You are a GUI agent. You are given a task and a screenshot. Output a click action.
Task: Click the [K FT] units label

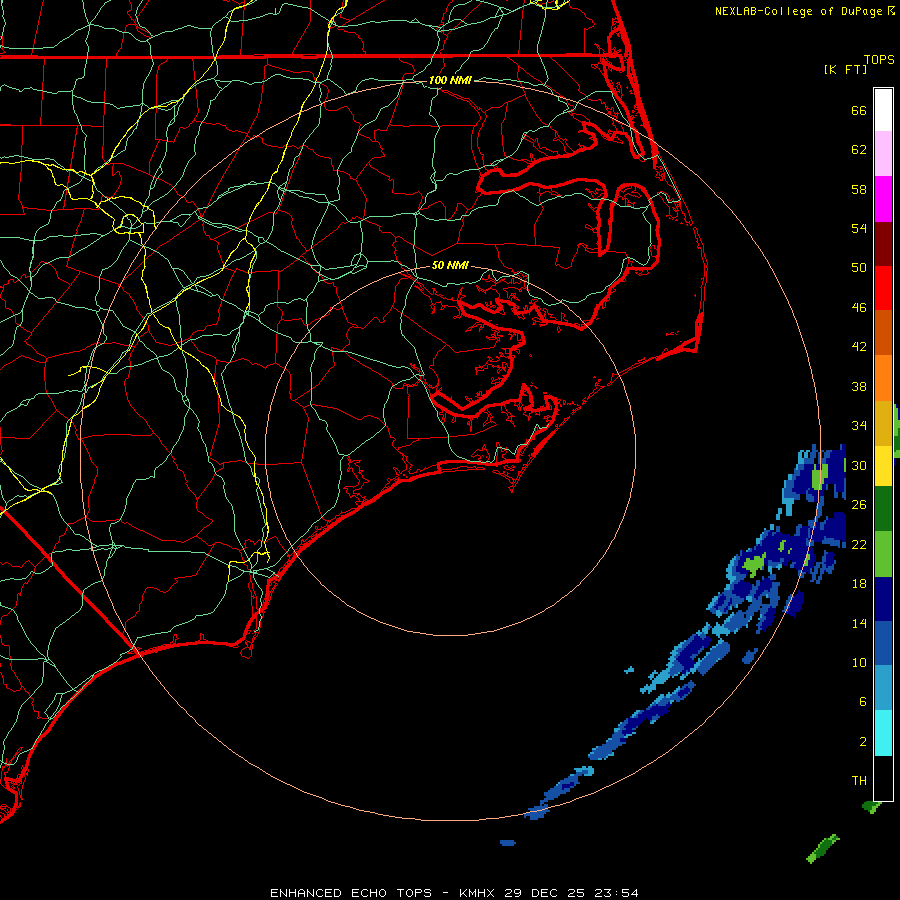pos(845,70)
